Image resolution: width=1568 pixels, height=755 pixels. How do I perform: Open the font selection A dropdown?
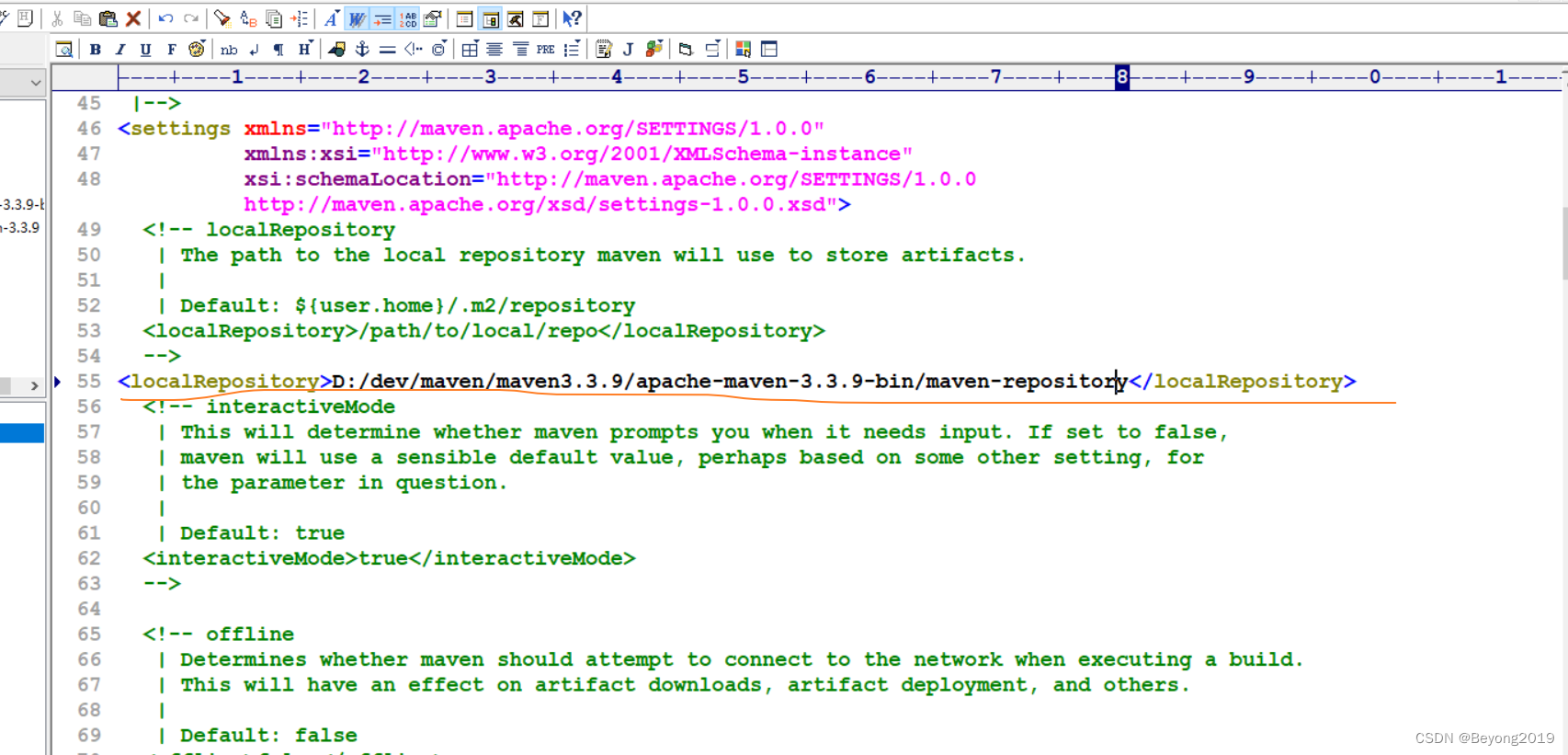click(332, 18)
